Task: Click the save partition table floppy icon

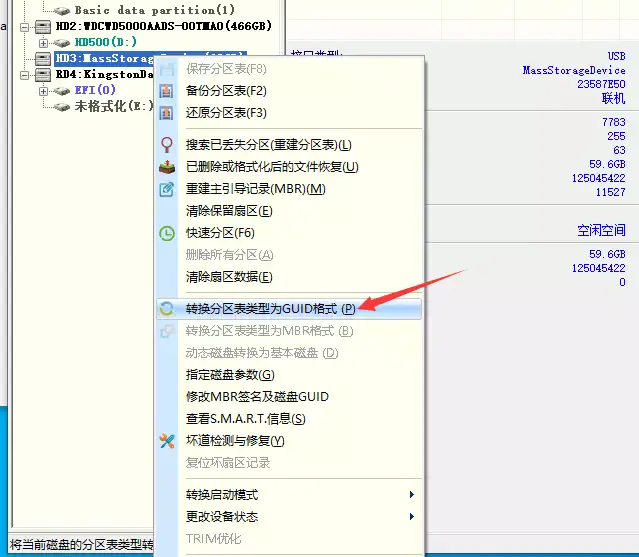Action: click(x=167, y=69)
